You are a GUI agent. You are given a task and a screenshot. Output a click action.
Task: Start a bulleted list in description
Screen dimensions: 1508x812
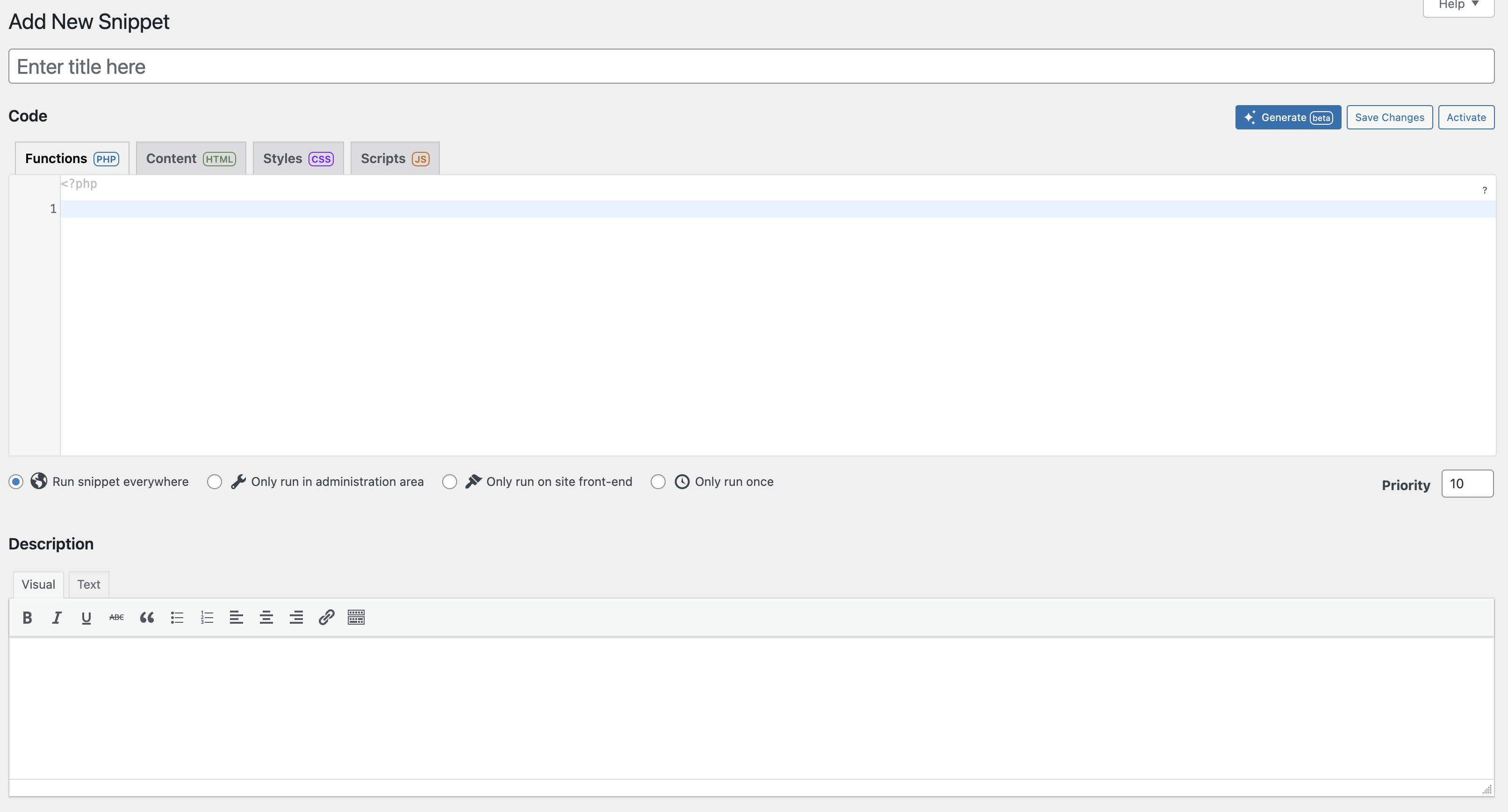pos(177,617)
